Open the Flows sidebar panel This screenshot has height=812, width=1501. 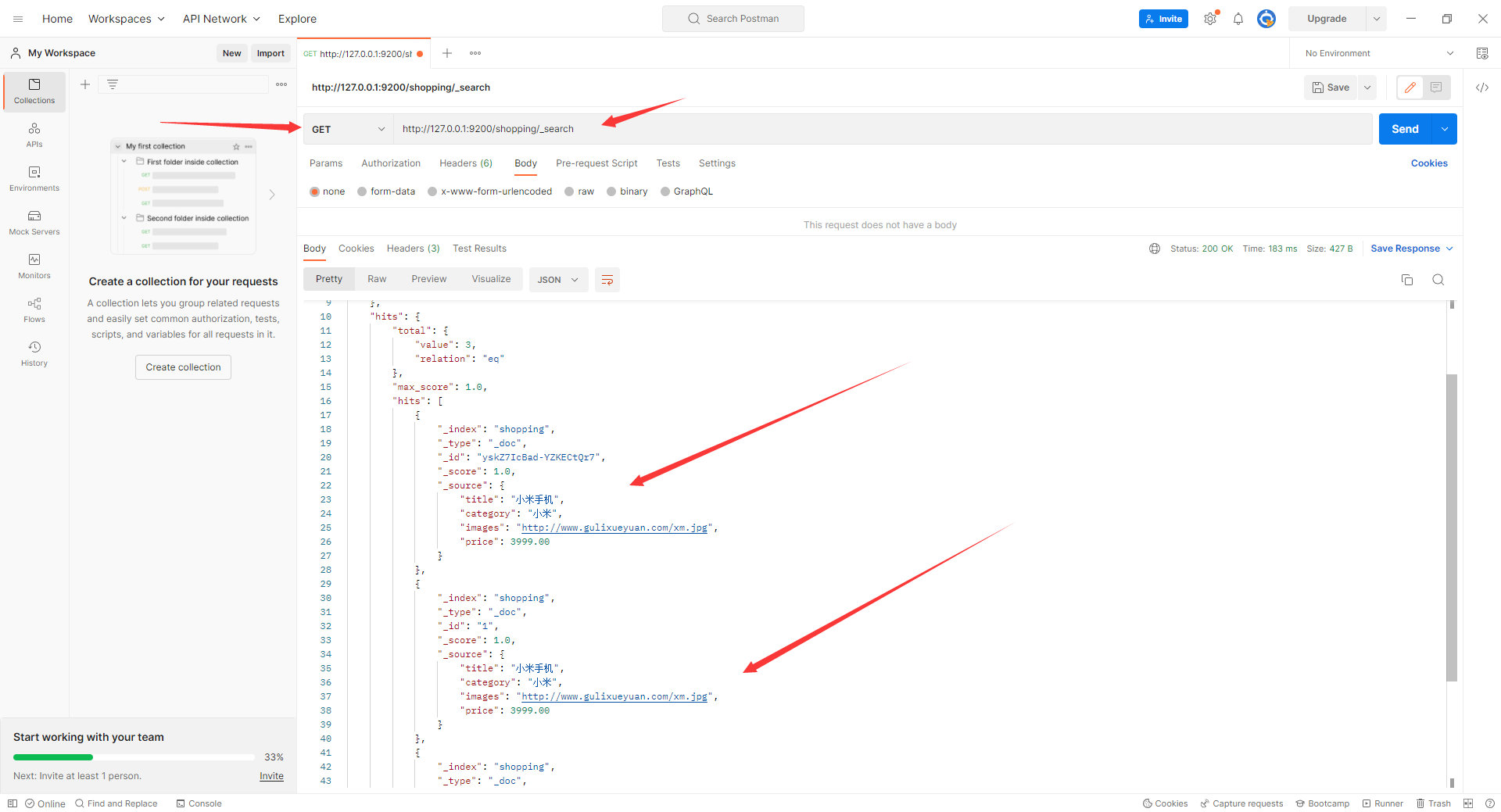click(34, 309)
